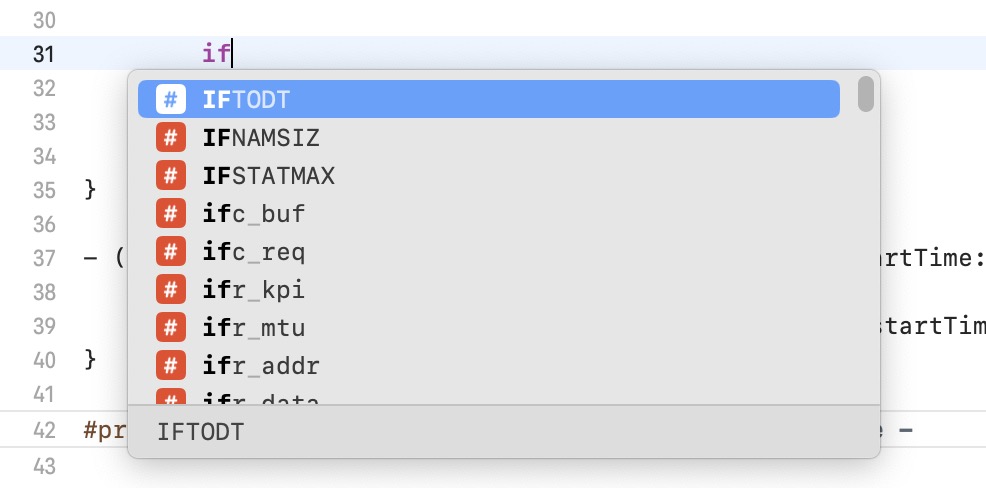
Task: Click the macro icon beside IFTODT
Action: tap(170, 99)
